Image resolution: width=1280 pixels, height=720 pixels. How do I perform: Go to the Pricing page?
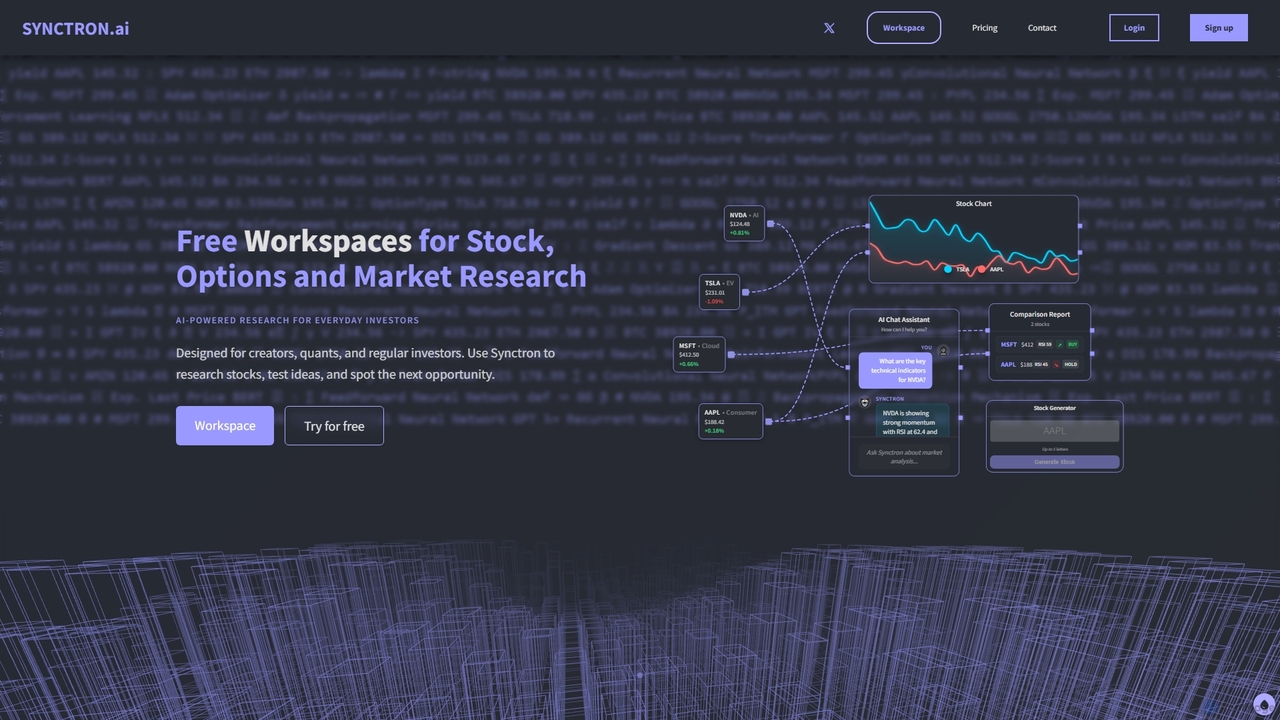click(985, 28)
